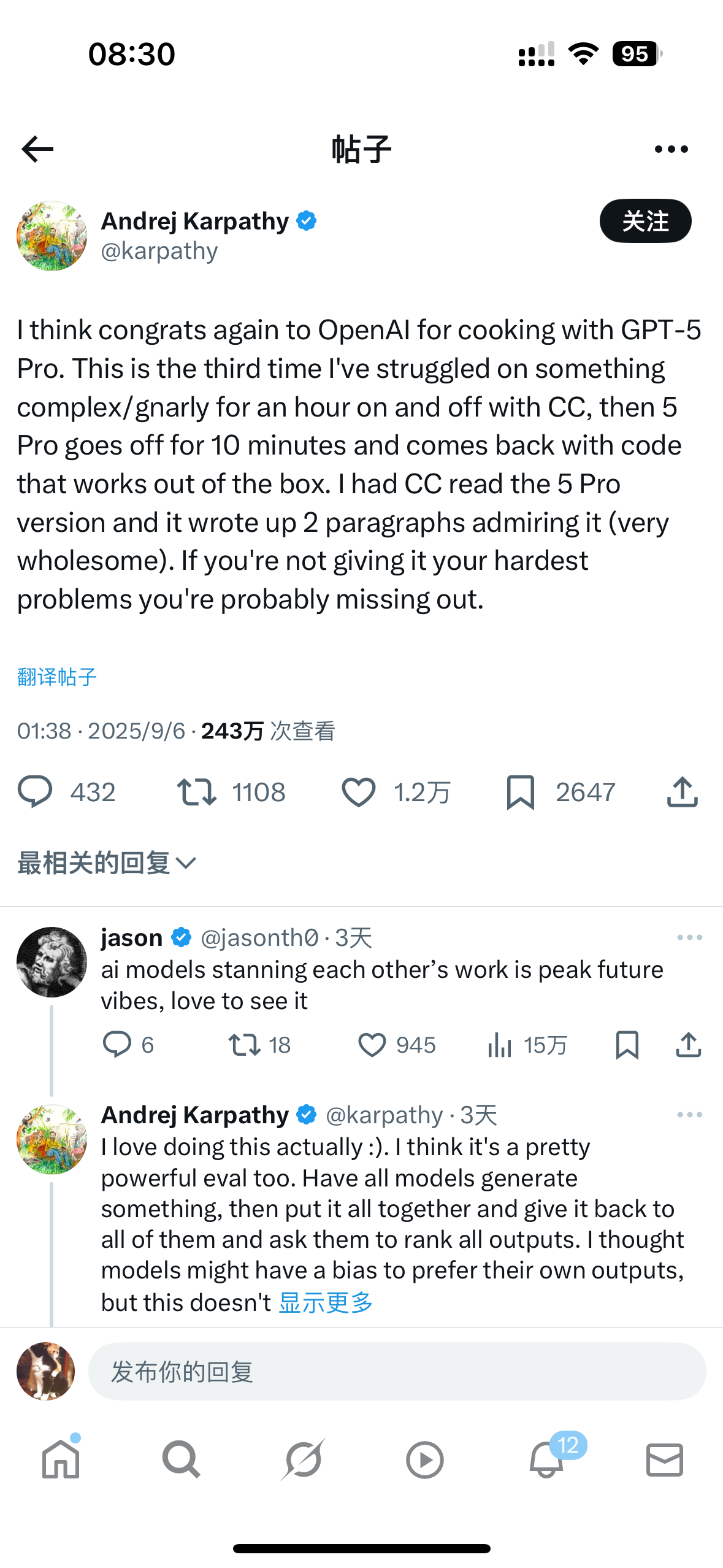Screen dimensions: 723x1568
Task: Tap the 发布你的回复 reply field
Action: point(397,1372)
